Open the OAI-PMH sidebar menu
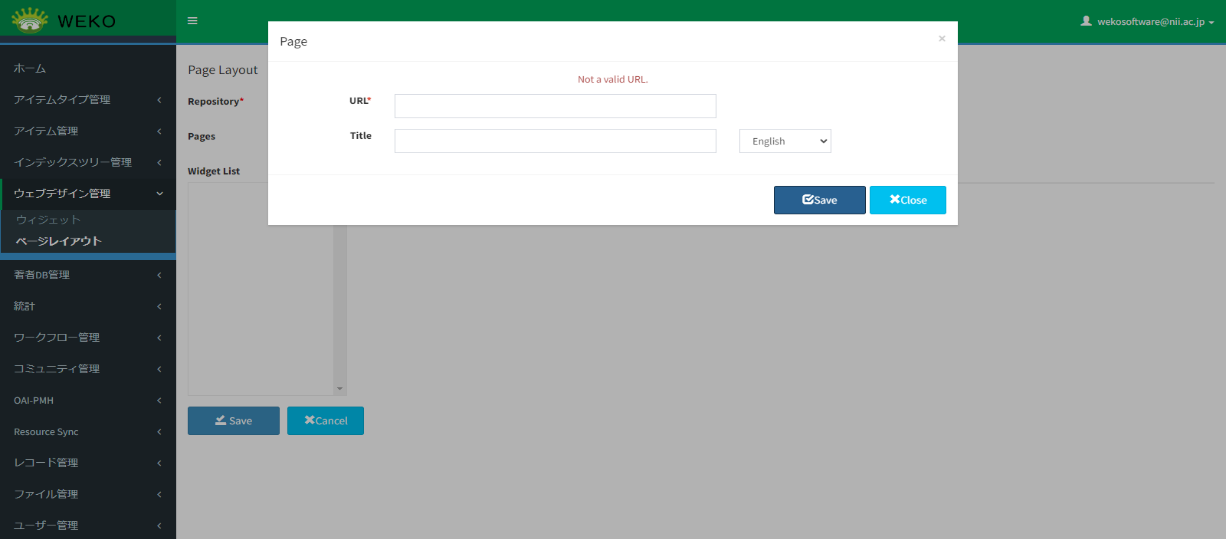The height and width of the screenshot is (539, 1226). coord(87,401)
